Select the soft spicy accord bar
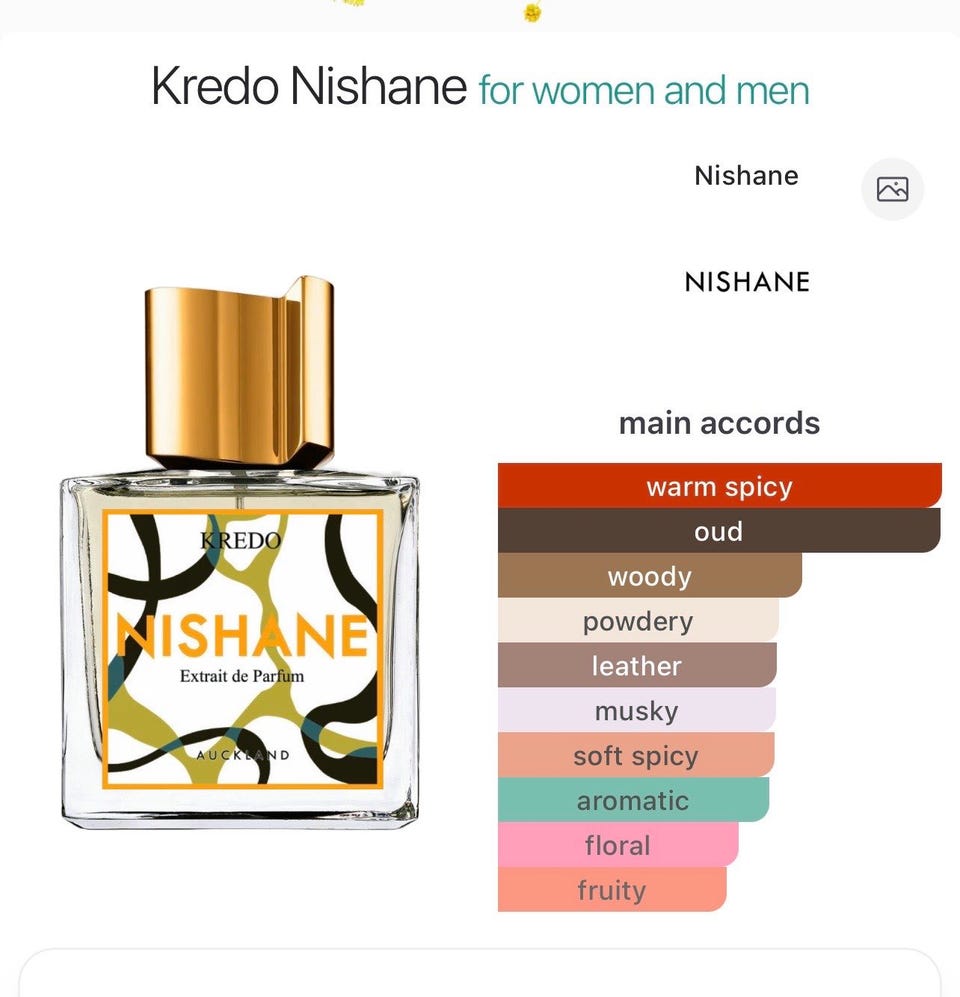Screen dimensions: 960x997 point(636,755)
